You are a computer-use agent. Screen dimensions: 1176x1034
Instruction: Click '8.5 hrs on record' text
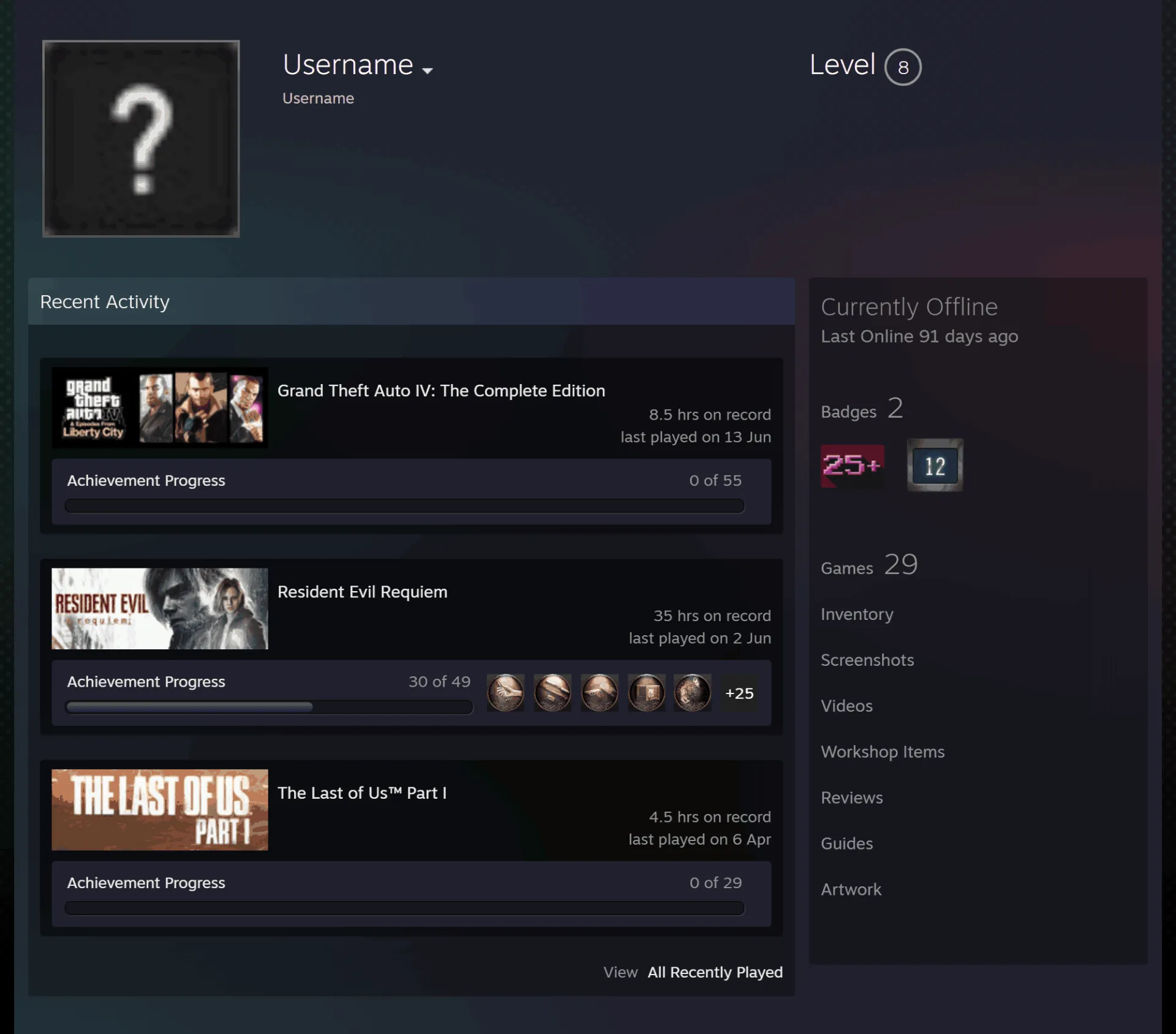coord(710,415)
